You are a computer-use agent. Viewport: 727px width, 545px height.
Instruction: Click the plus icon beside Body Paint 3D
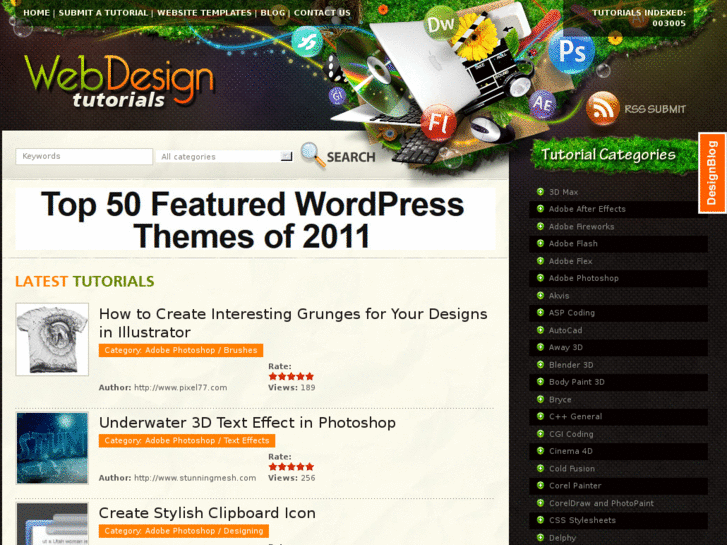tap(540, 382)
